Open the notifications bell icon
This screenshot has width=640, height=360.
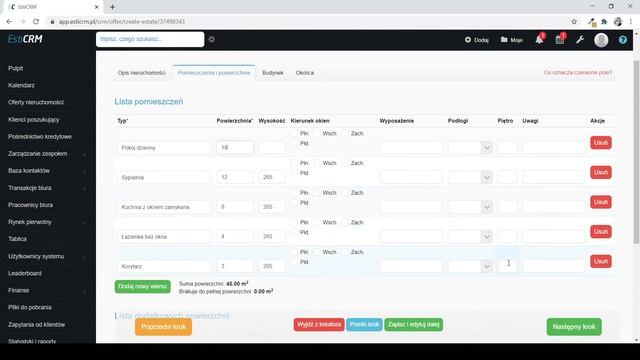(x=539, y=40)
